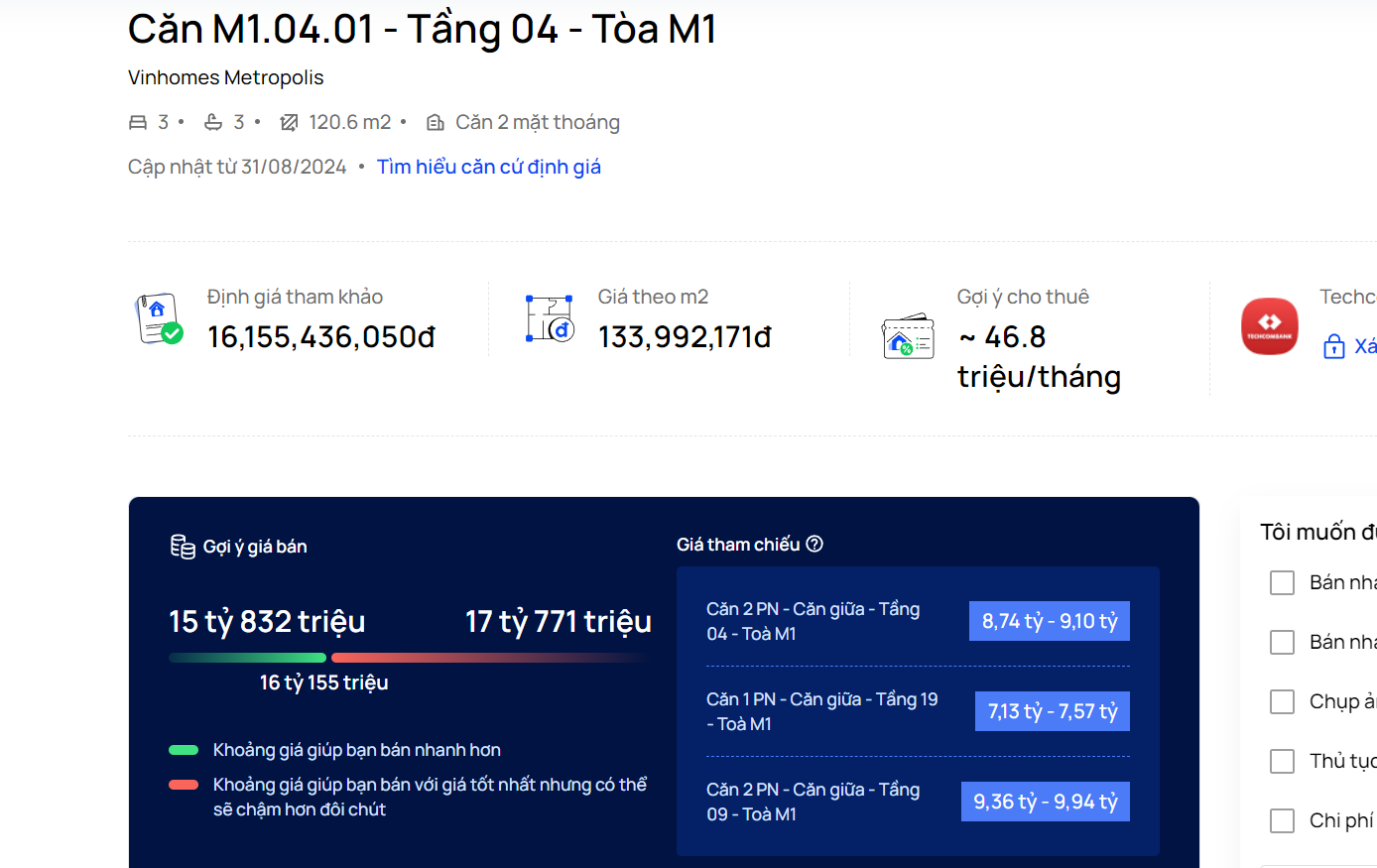The height and width of the screenshot is (868, 1377).
Task: Click the Cập nhật từ 31/08/2024 text
Action: point(237,167)
